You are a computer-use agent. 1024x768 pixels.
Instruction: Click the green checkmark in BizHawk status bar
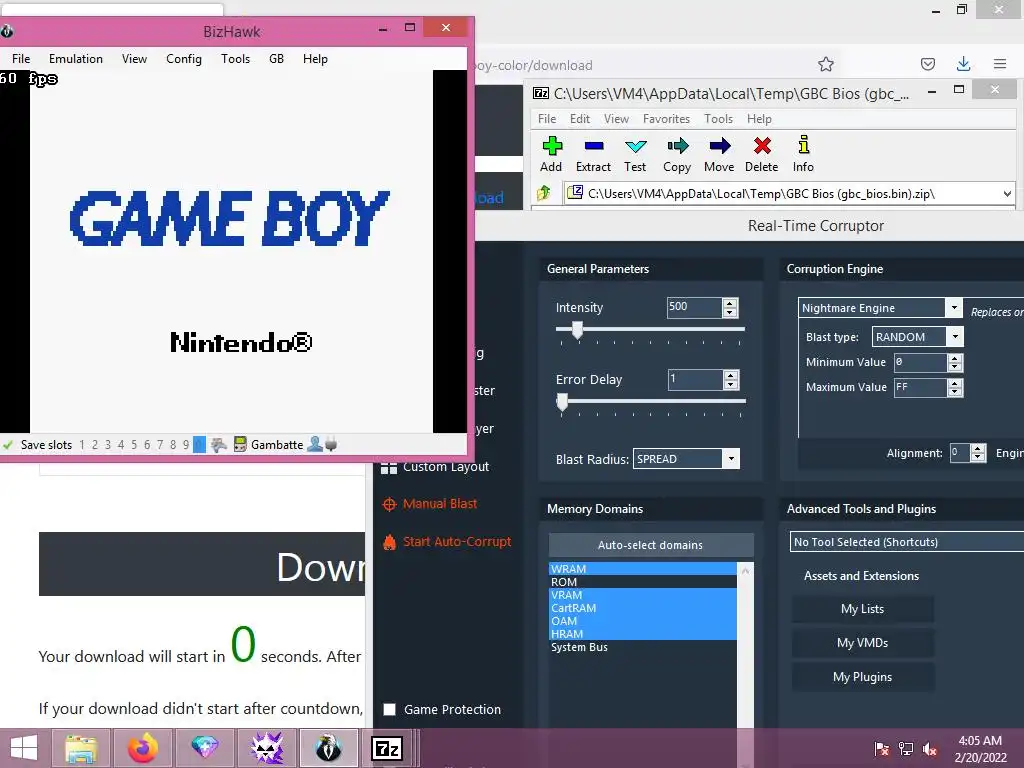pyautogui.click(x=8, y=445)
